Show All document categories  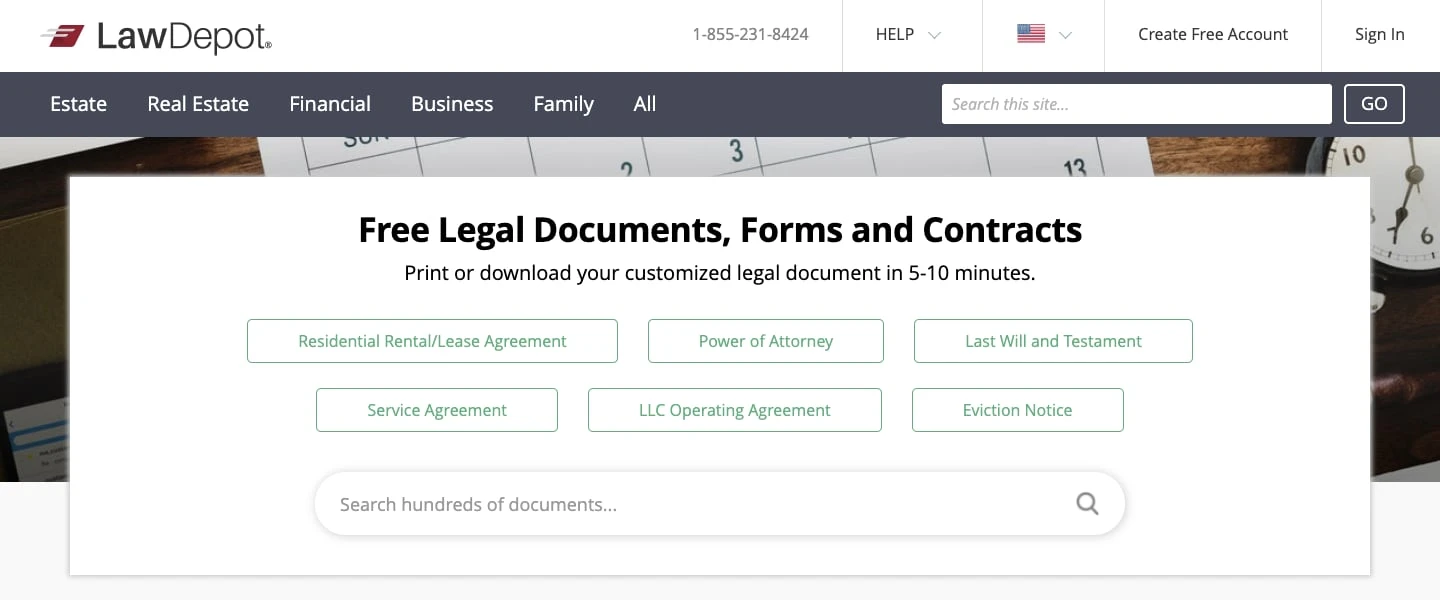point(645,104)
